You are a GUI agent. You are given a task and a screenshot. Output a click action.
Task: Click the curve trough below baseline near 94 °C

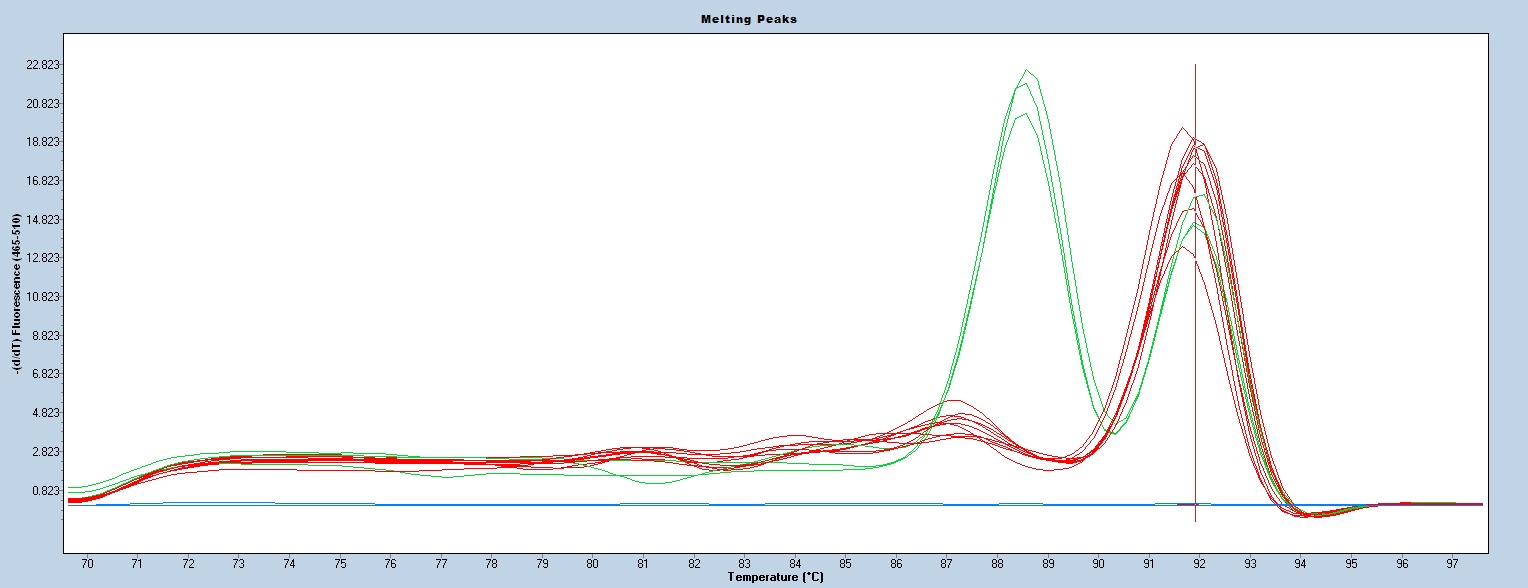(1310, 515)
